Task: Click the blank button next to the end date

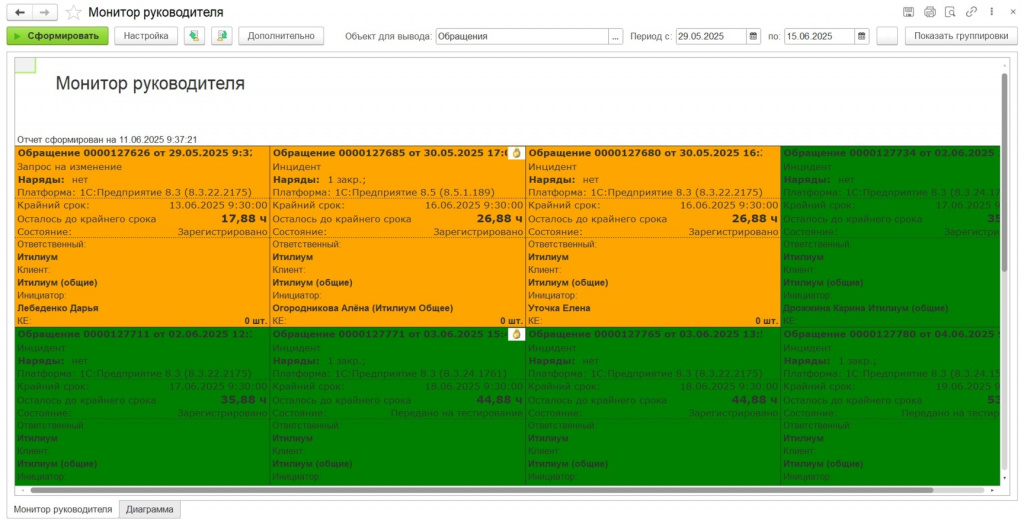Action: 887,36
